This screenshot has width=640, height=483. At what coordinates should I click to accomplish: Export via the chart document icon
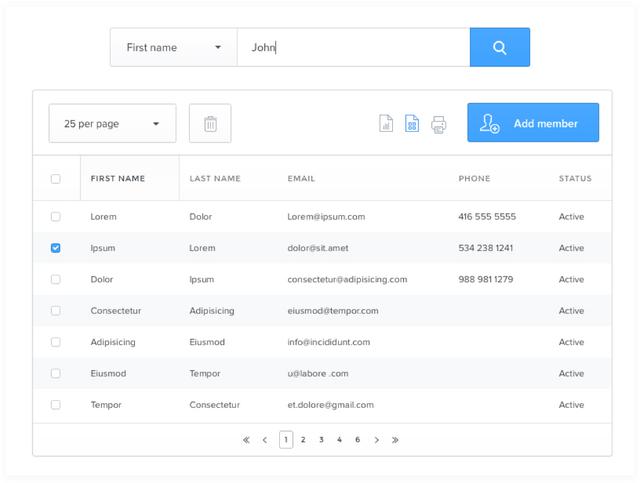386,124
